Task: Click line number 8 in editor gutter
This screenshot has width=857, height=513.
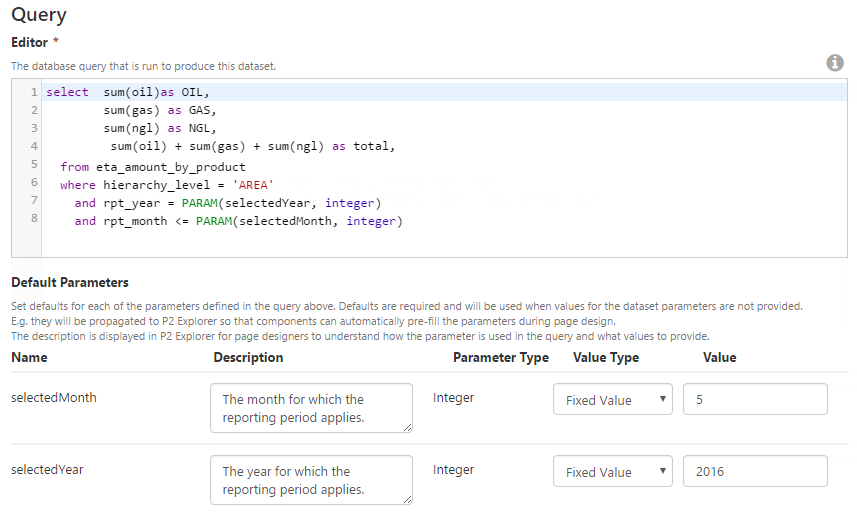Action: [34, 217]
